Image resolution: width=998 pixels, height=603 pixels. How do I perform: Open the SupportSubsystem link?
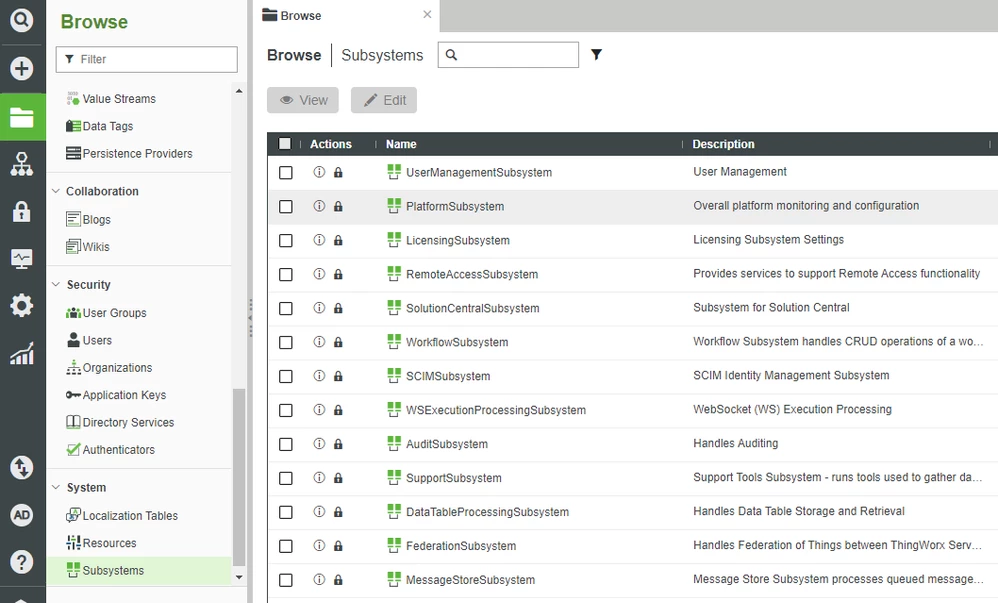click(454, 478)
